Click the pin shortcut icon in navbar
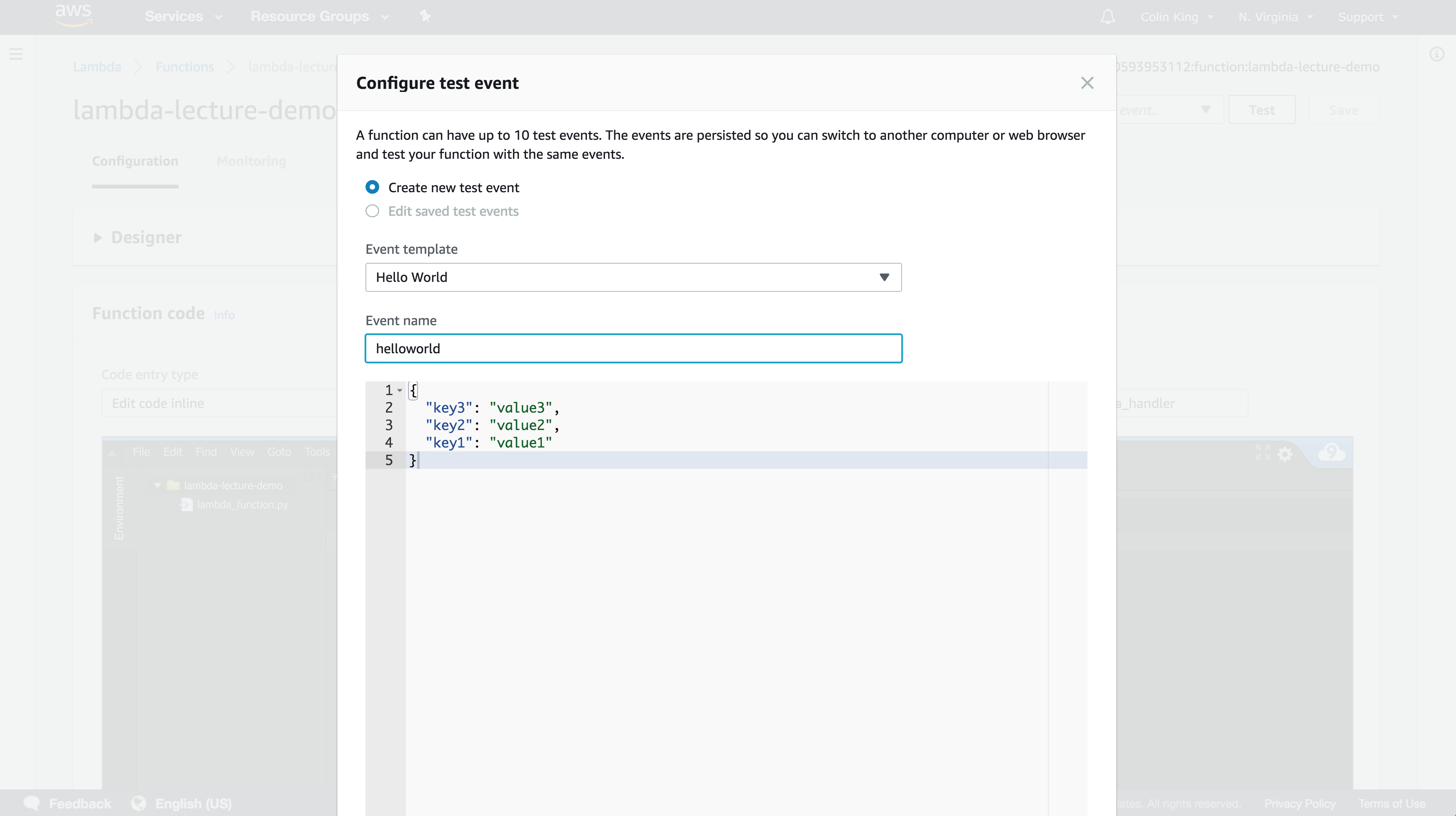The height and width of the screenshot is (816, 1456). tap(425, 16)
